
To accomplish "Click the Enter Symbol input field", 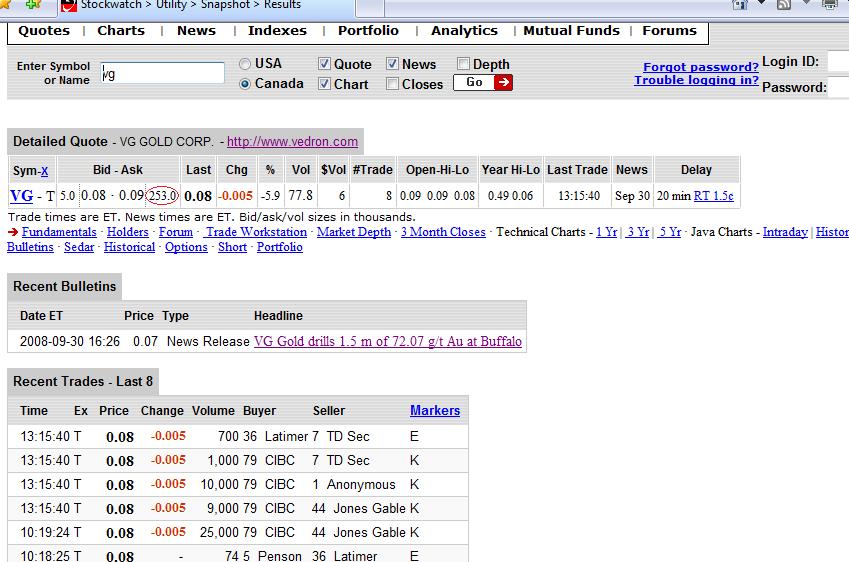I will click(x=162, y=73).
